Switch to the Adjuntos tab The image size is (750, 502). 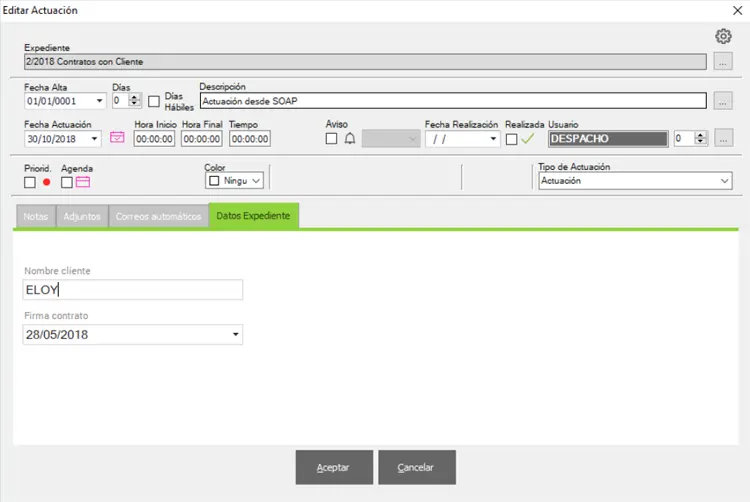82,217
